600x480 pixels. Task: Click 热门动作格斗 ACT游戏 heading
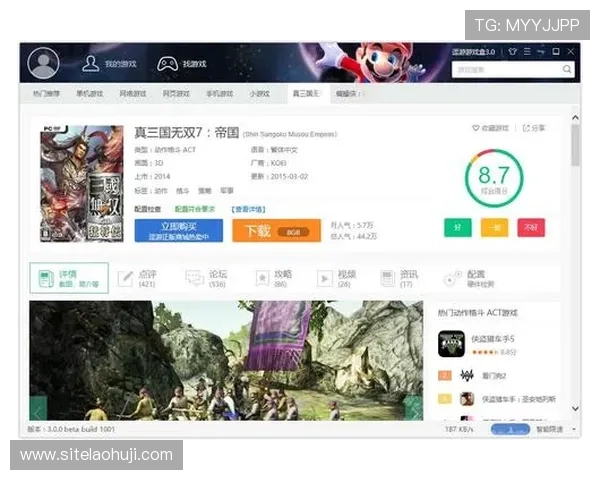[478, 313]
